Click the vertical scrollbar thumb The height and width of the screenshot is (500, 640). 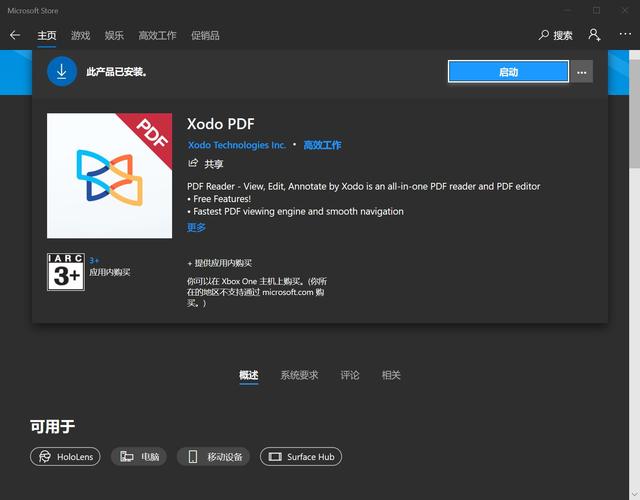[634, 113]
